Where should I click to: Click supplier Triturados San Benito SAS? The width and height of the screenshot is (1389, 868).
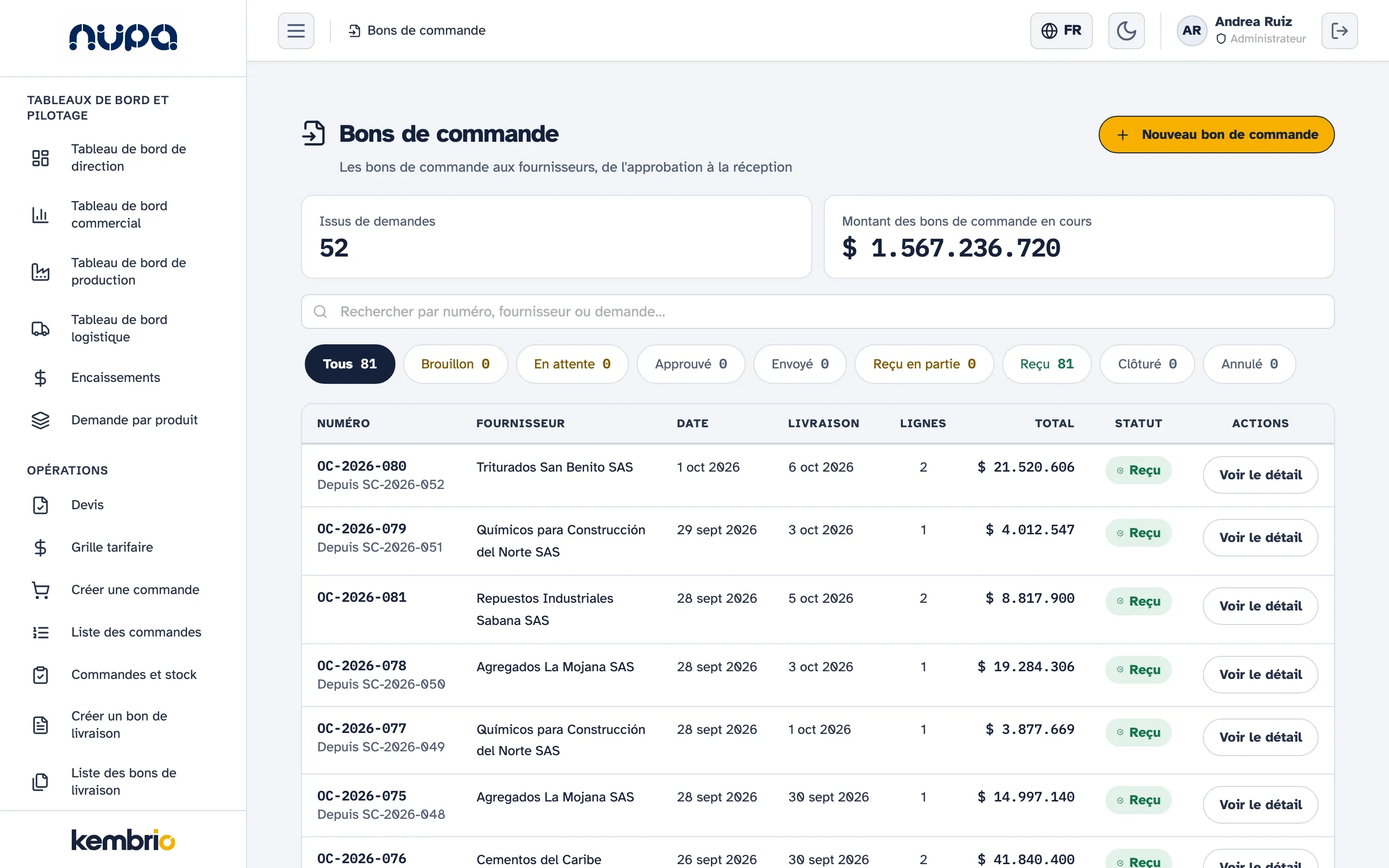555,467
